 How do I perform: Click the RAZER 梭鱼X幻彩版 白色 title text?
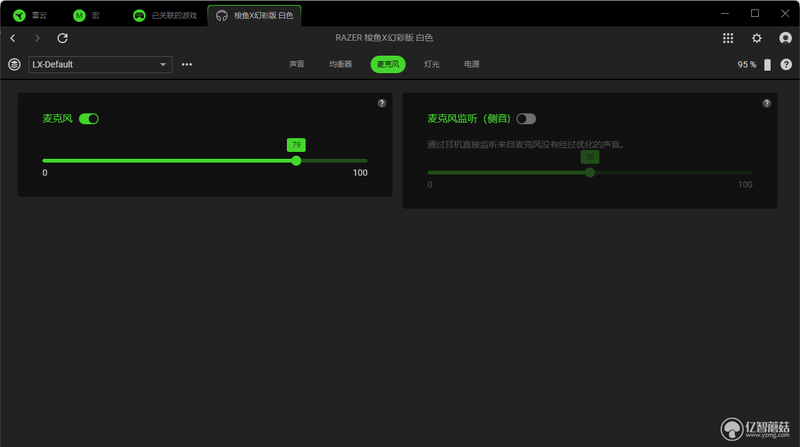pos(384,38)
